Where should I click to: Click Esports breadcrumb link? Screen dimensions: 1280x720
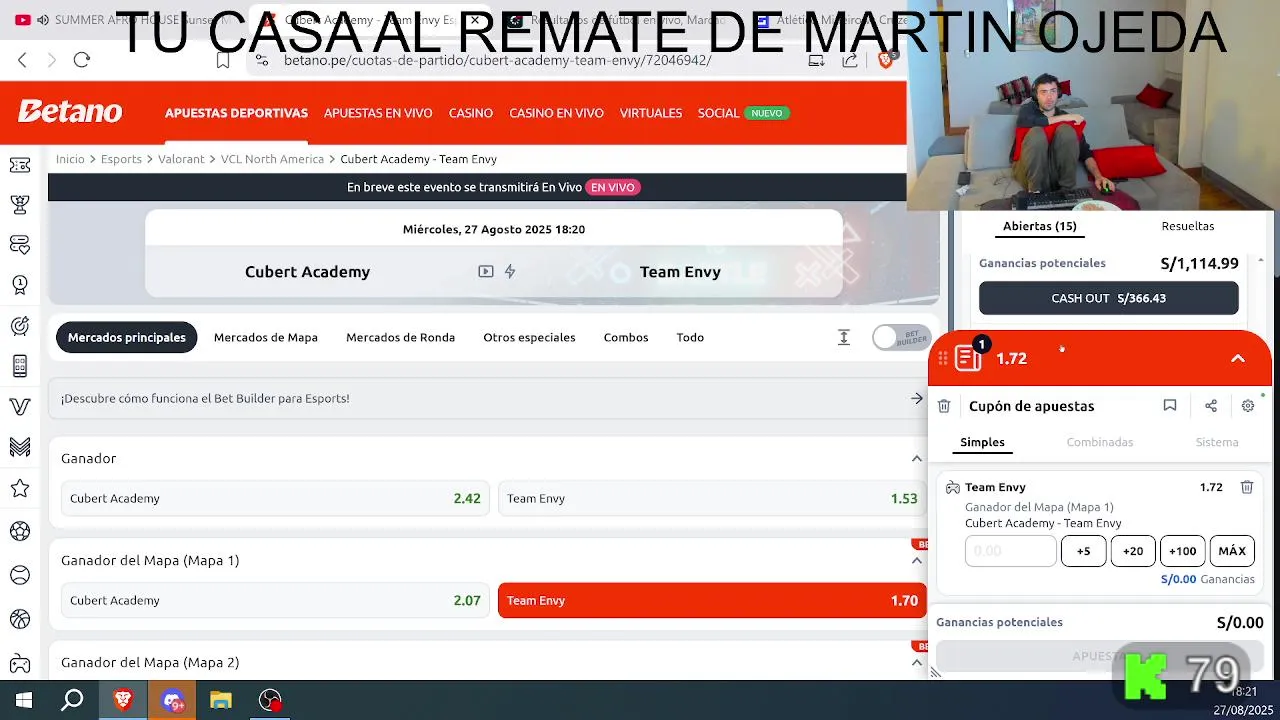tap(121, 159)
